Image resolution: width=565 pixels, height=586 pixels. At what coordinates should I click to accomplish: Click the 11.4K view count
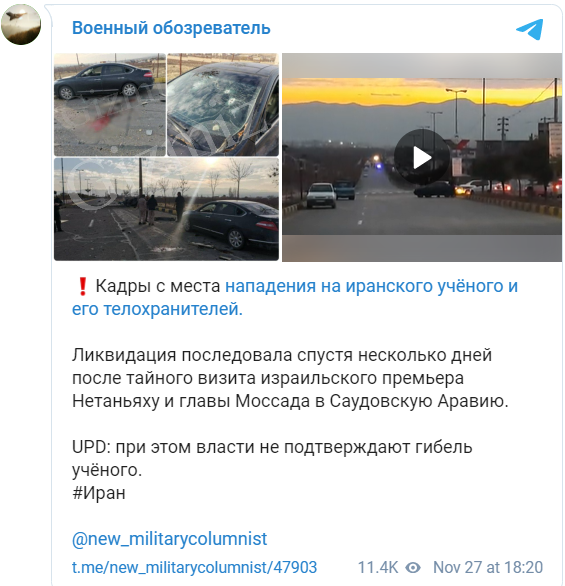(x=378, y=568)
